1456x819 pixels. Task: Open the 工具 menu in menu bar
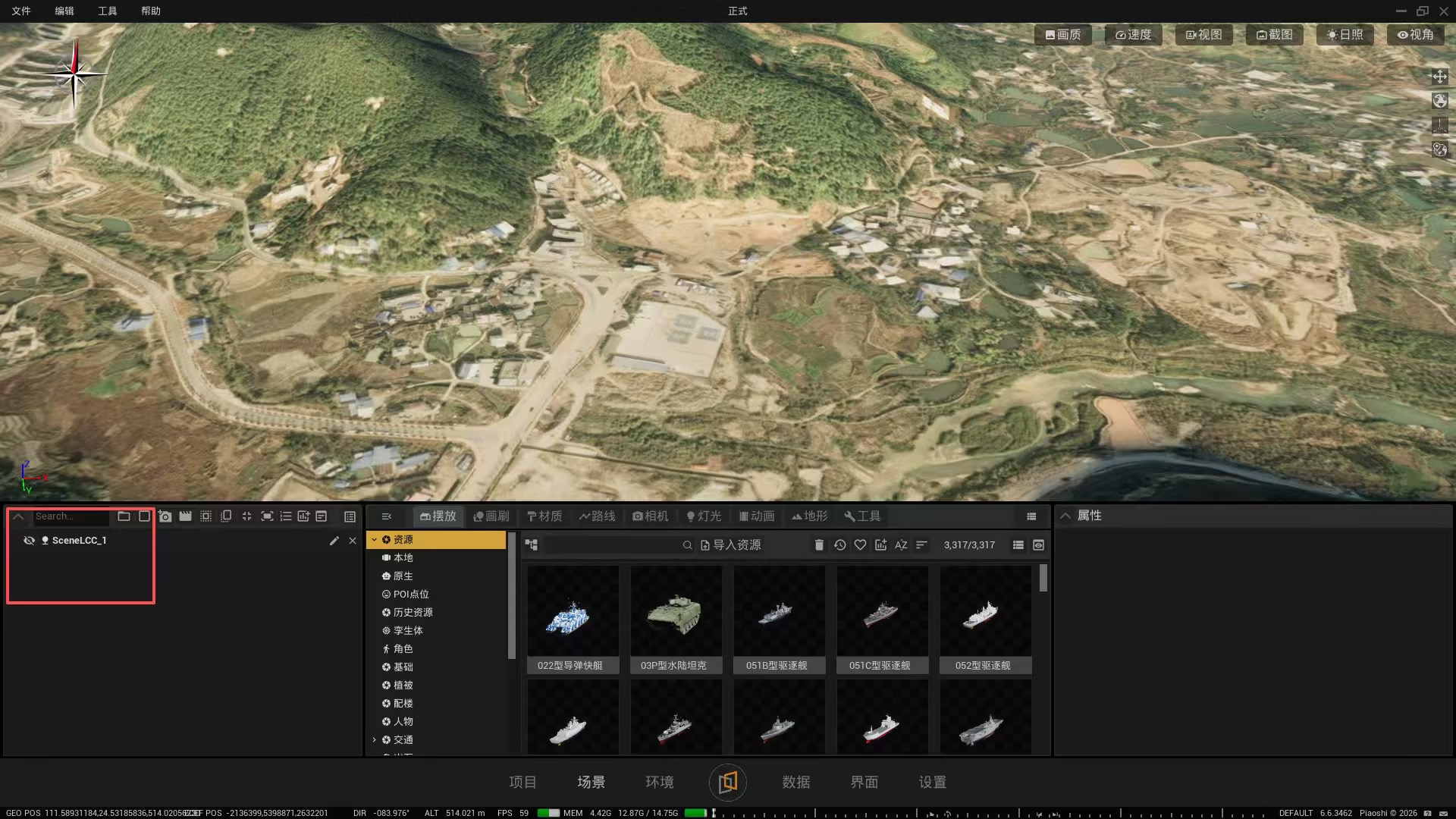[108, 11]
